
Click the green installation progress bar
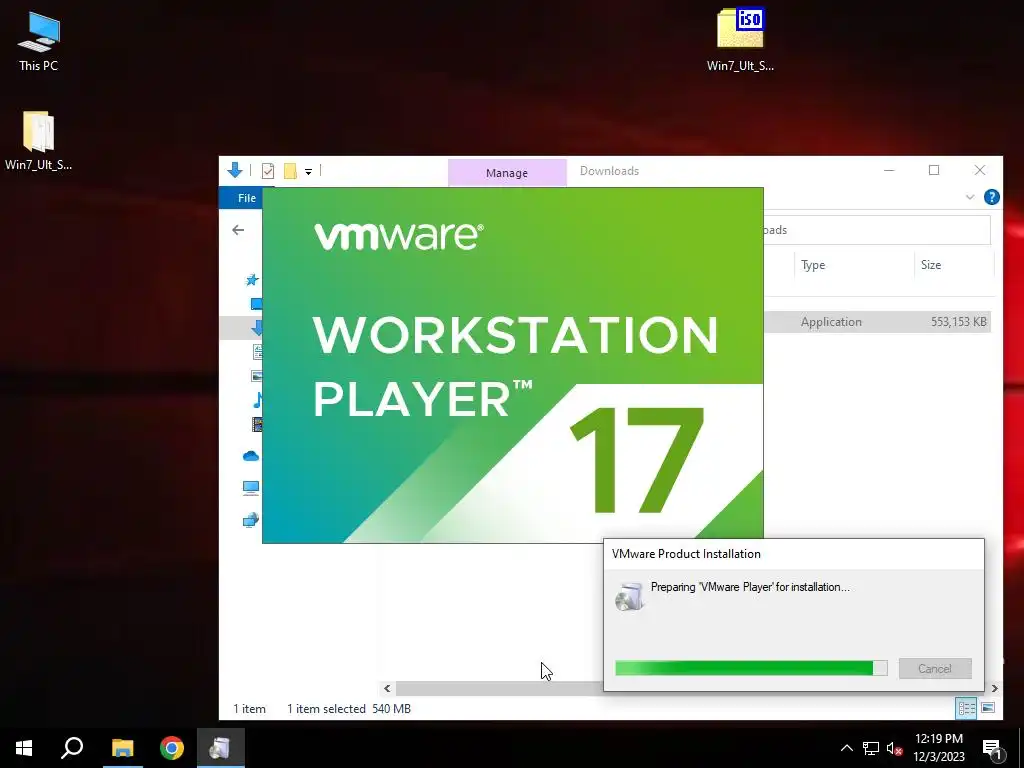click(x=751, y=668)
